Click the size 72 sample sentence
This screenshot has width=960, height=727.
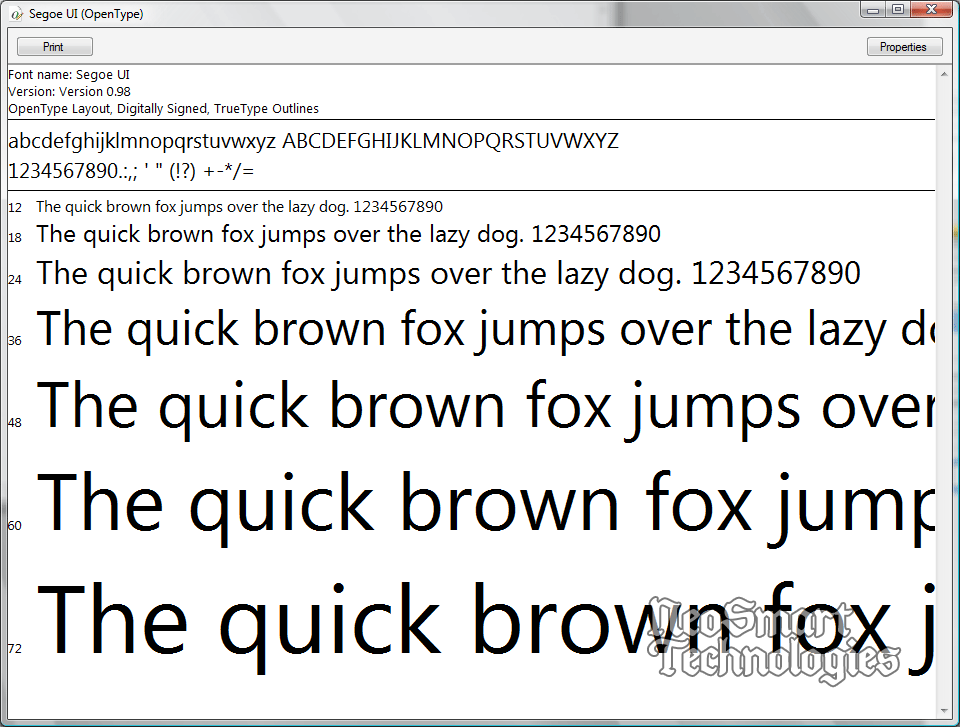coord(486,626)
